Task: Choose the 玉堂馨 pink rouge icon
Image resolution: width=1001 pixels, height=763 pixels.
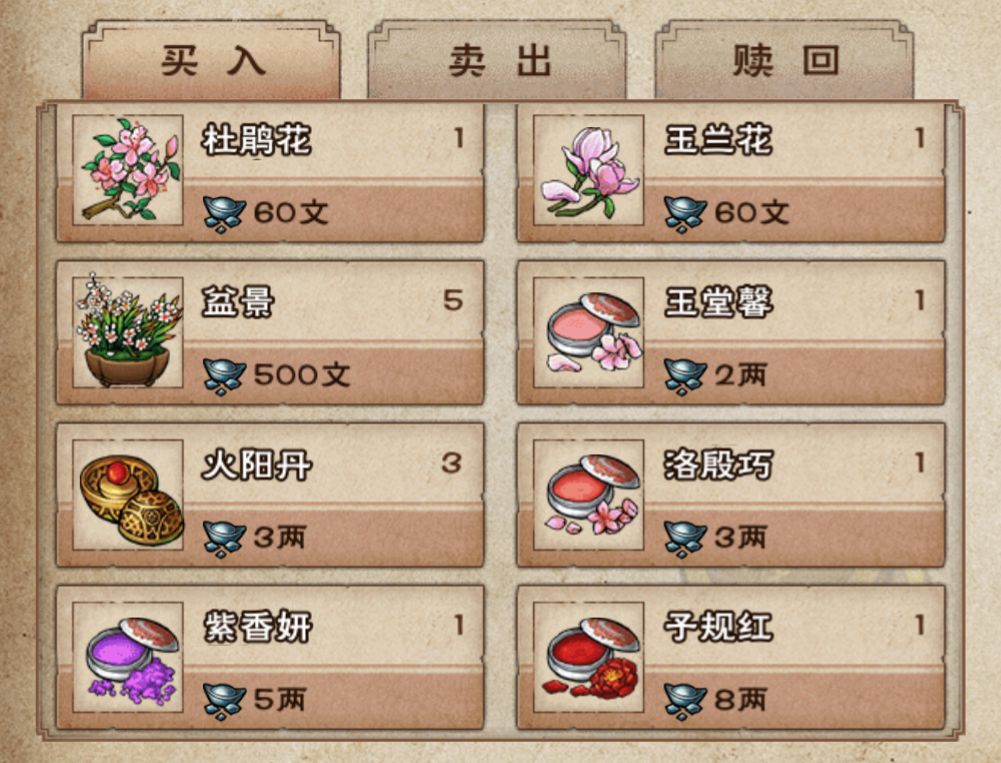Action: click(588, 332)
